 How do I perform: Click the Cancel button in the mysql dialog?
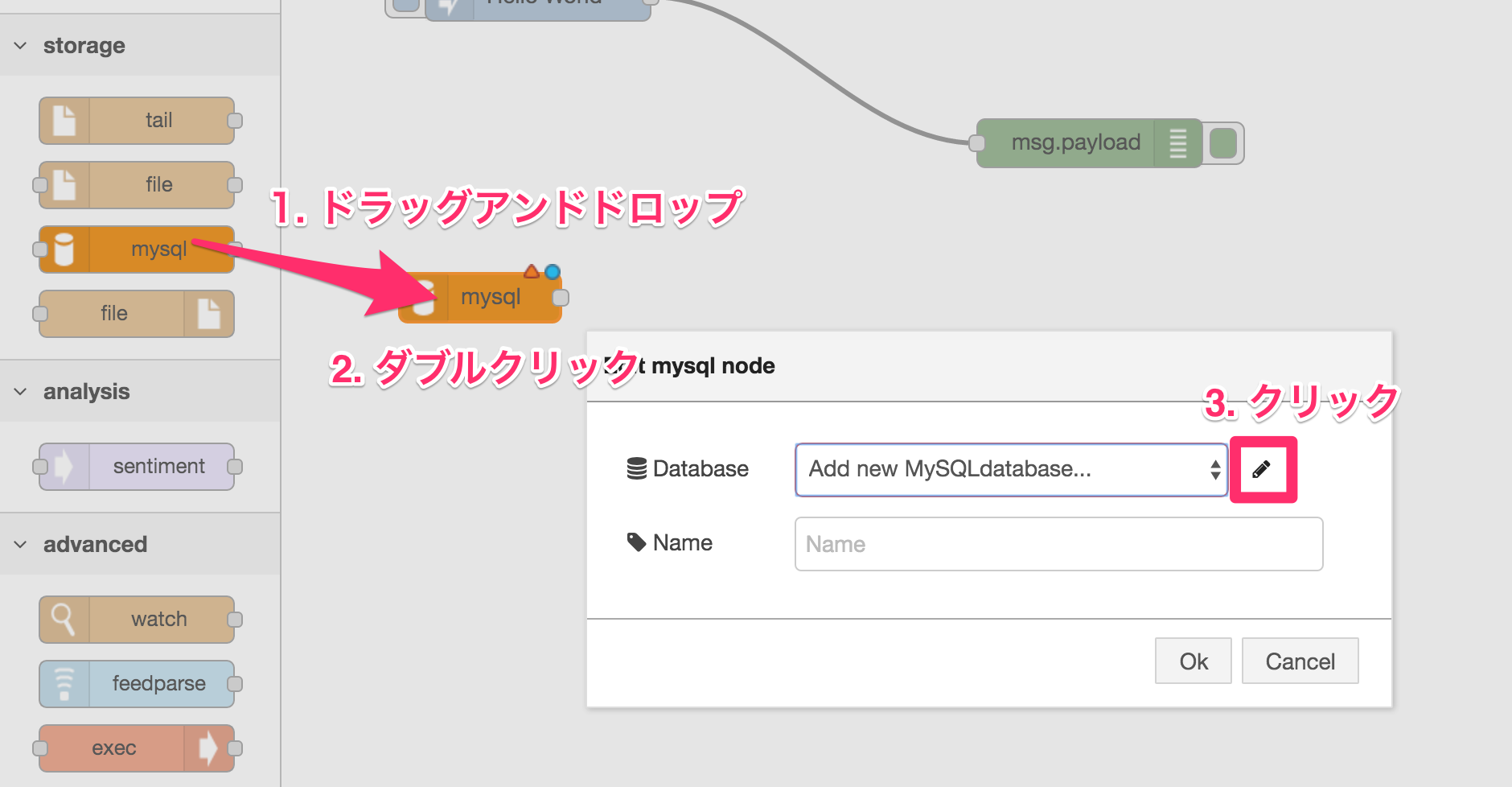pyautogui.click(x=1299, y=661)
